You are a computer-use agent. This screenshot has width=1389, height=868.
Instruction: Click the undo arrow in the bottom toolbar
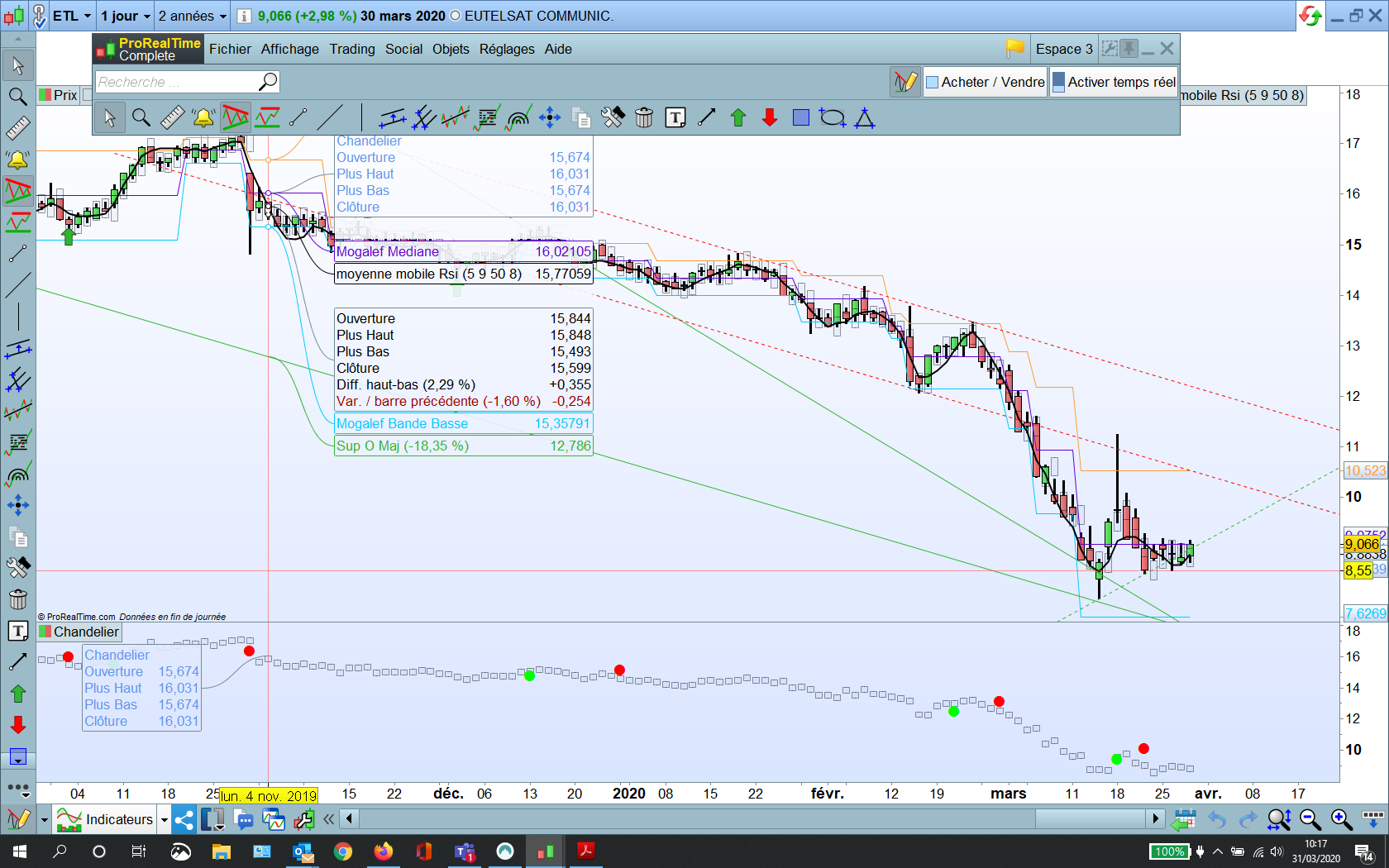(1217, 819)
